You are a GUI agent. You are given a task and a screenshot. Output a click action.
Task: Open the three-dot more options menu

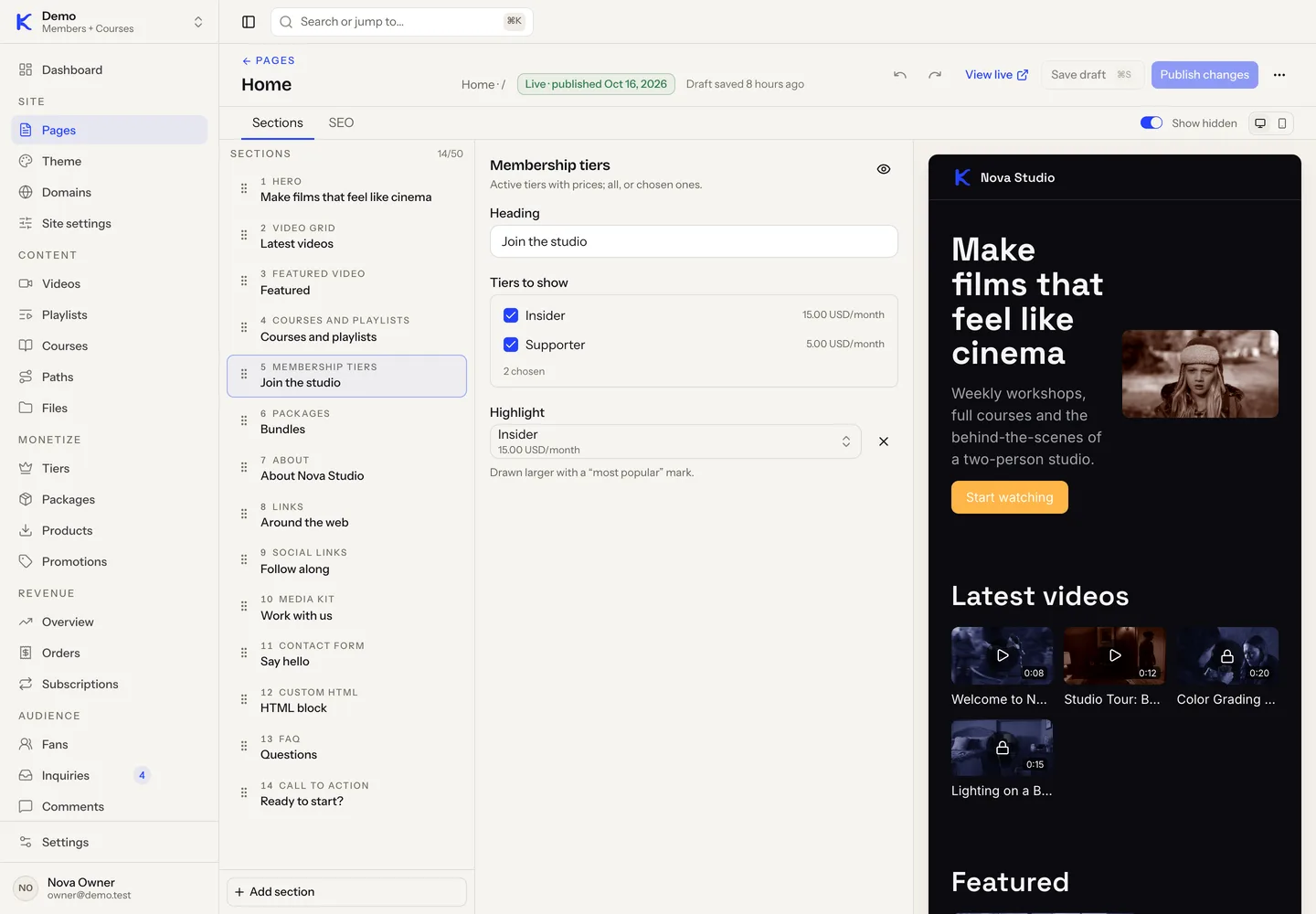(1279, 75)
